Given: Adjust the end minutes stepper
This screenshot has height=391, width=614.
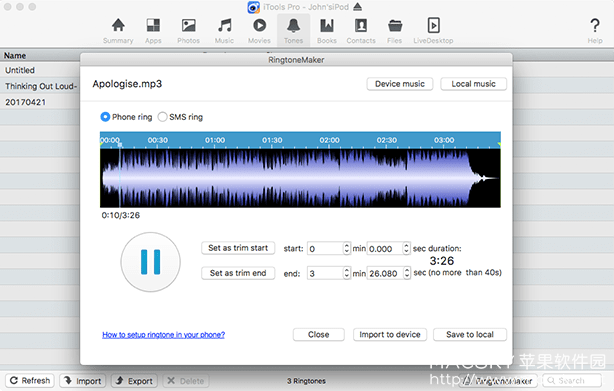Looking at the screenshot, I should click(347, 273).
